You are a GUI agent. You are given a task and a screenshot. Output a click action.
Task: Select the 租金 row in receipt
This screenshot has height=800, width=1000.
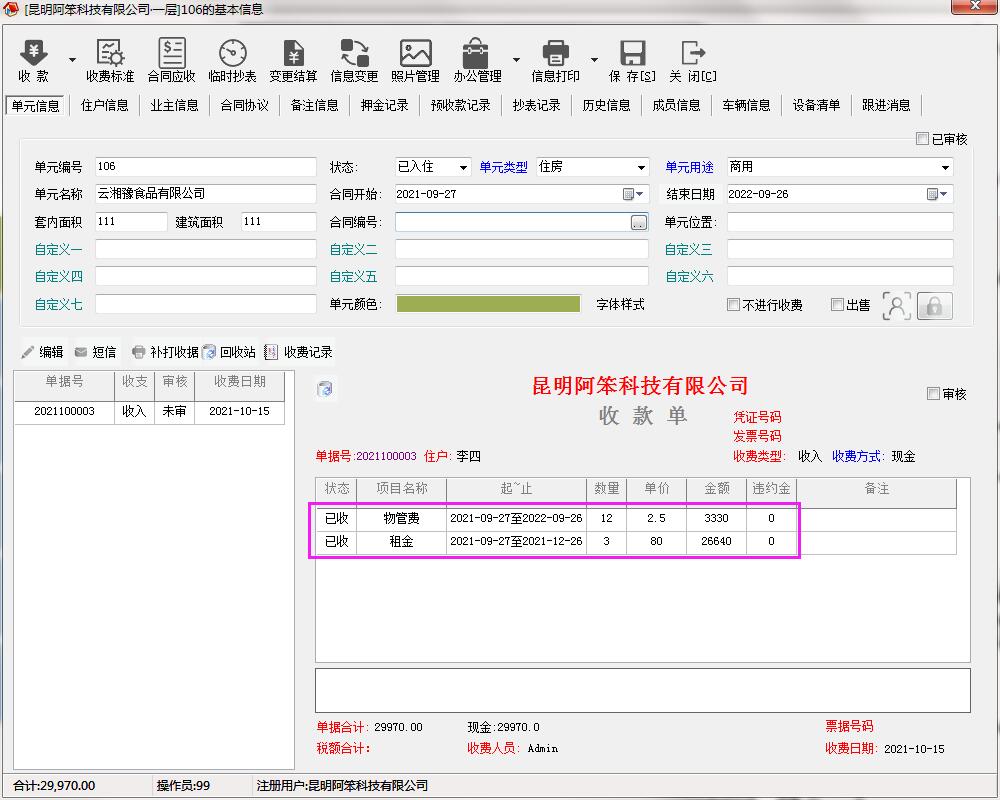pyautogui.click(x=636, y=542)
